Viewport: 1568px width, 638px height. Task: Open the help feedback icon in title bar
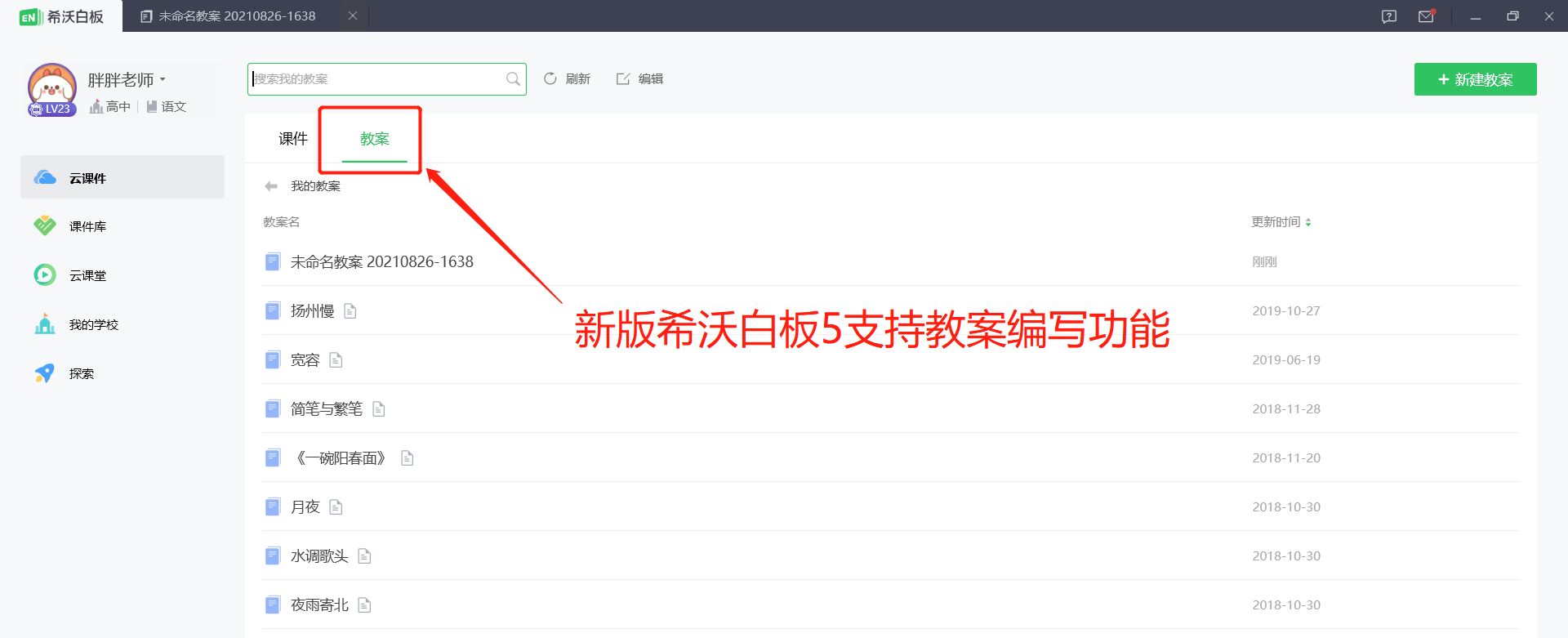pyautogui.click(x=1388, y=16)
